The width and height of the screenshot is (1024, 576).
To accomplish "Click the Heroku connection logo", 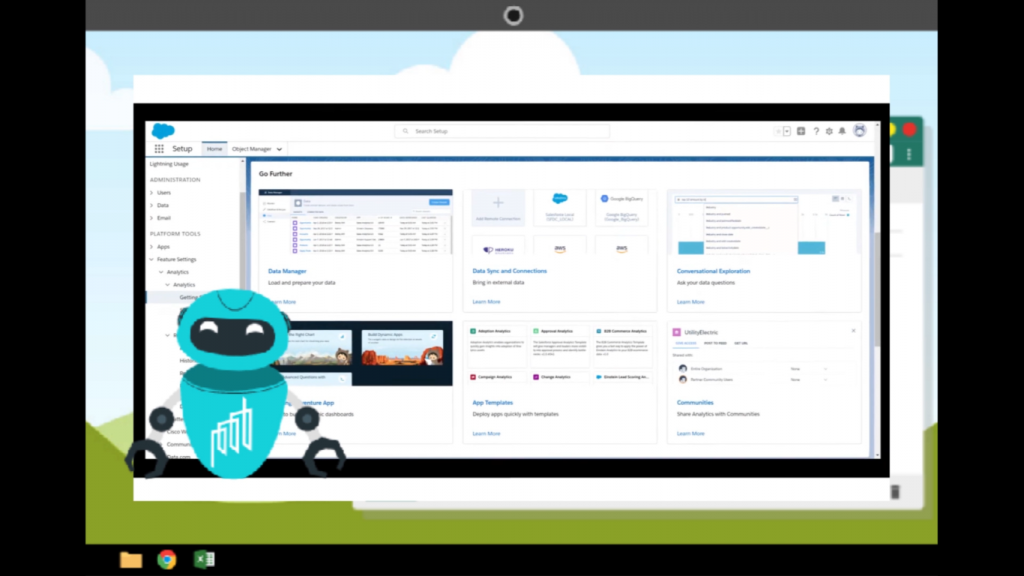I will (x=498, y=249).
